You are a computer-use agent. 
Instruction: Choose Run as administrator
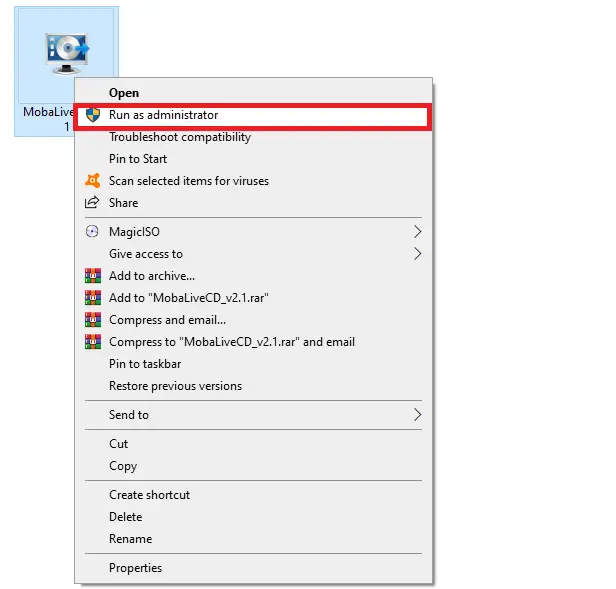[x=253, y=115]
